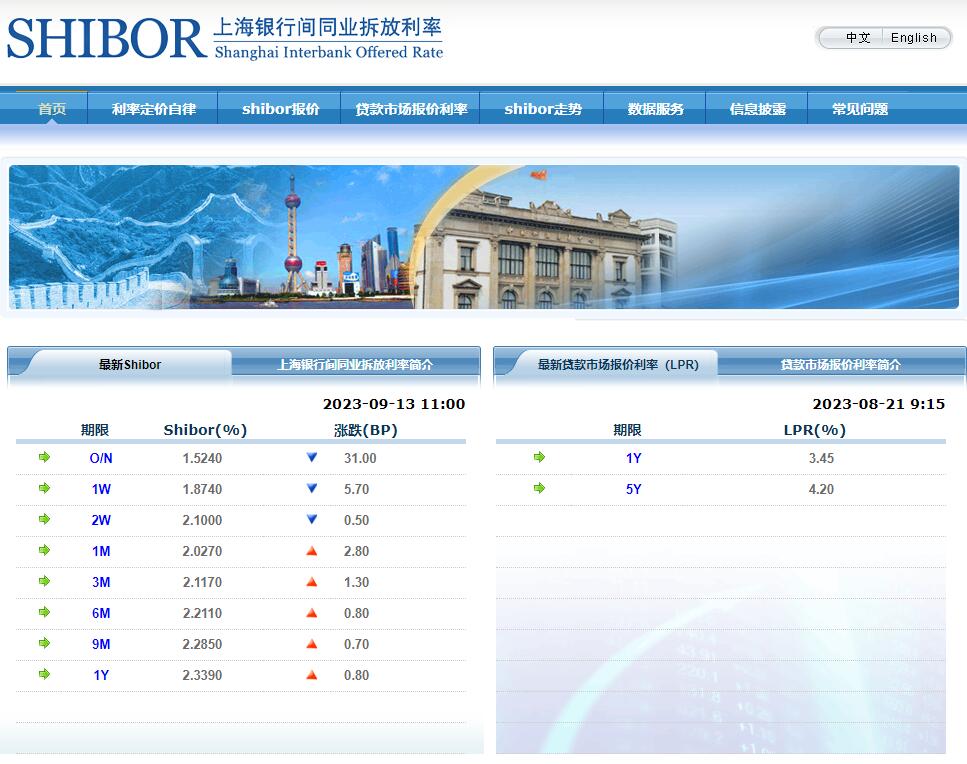Image resolution: width=967 pixels, height=764 pixels.
Task: Open 数据服务 menu in navigation bar
Action: [x=656, y=109]
